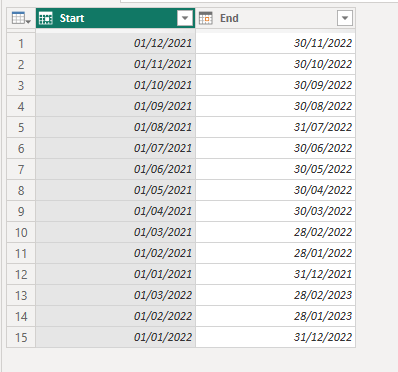Select the Start column header

coord(115,18)
